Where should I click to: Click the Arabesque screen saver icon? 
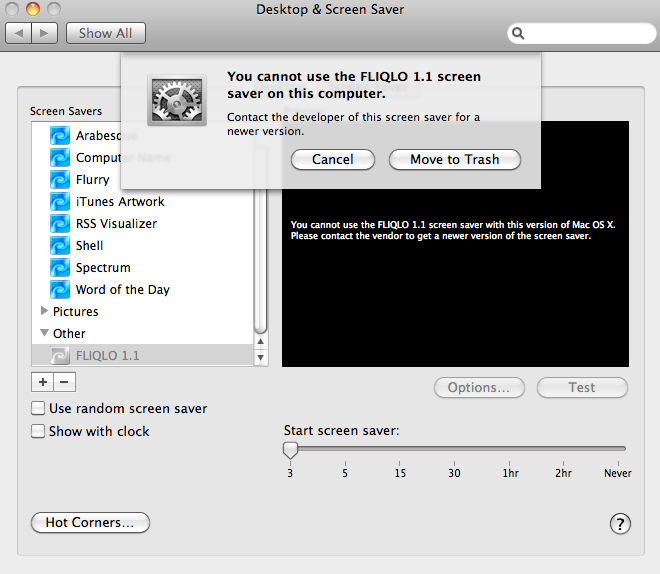pyautogui.click(x=60, y=136)
